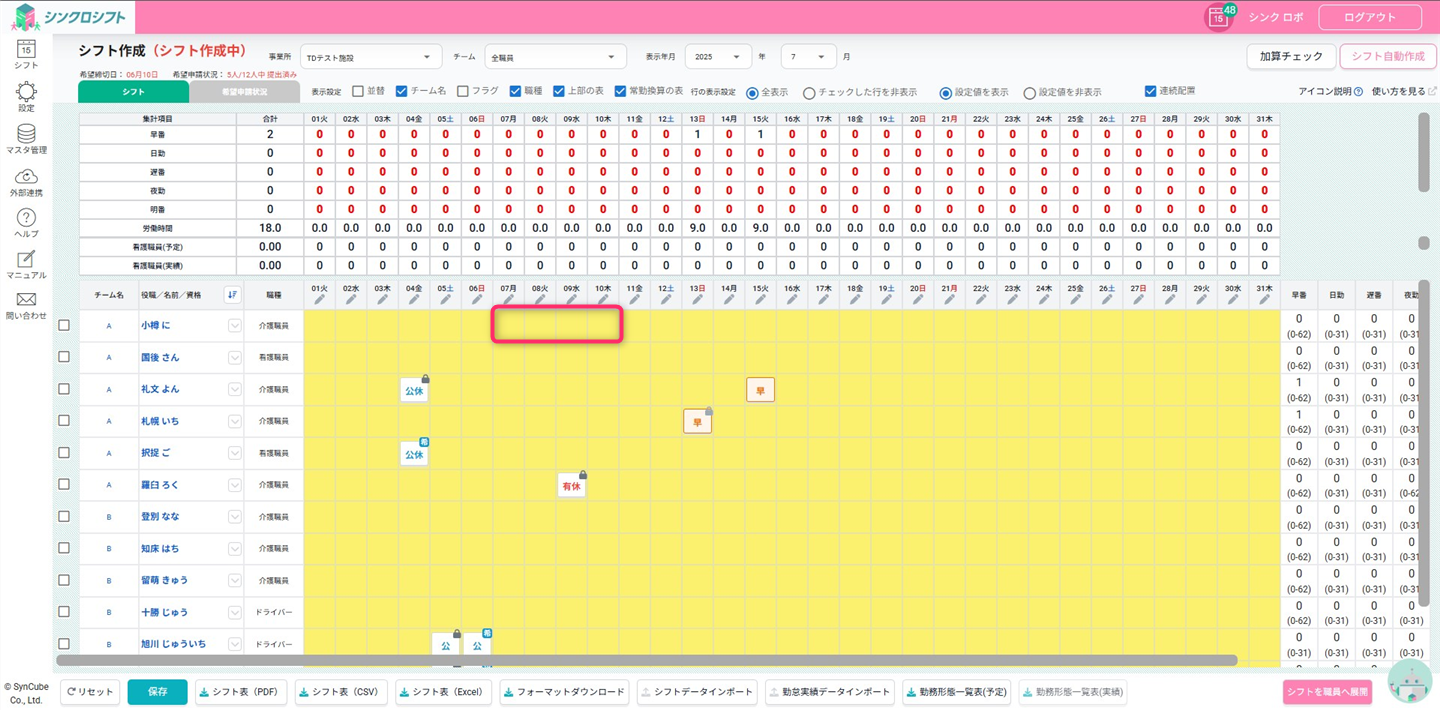Open the 設定 gear icon in sidebar
The width and height of the screenshot is (1440, 710).
pos(26,91)
